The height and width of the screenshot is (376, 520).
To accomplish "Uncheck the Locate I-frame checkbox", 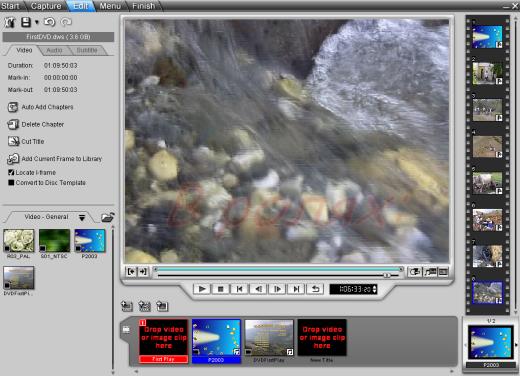I will (x=11, y=172).
